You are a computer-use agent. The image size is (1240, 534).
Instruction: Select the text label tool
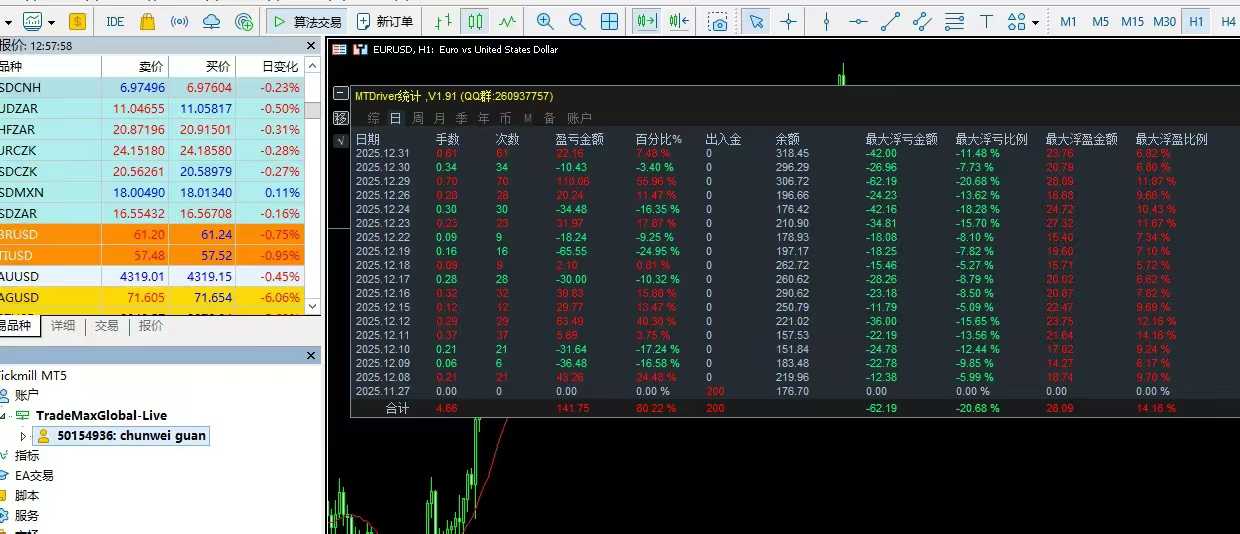click(x=987, y=21)
